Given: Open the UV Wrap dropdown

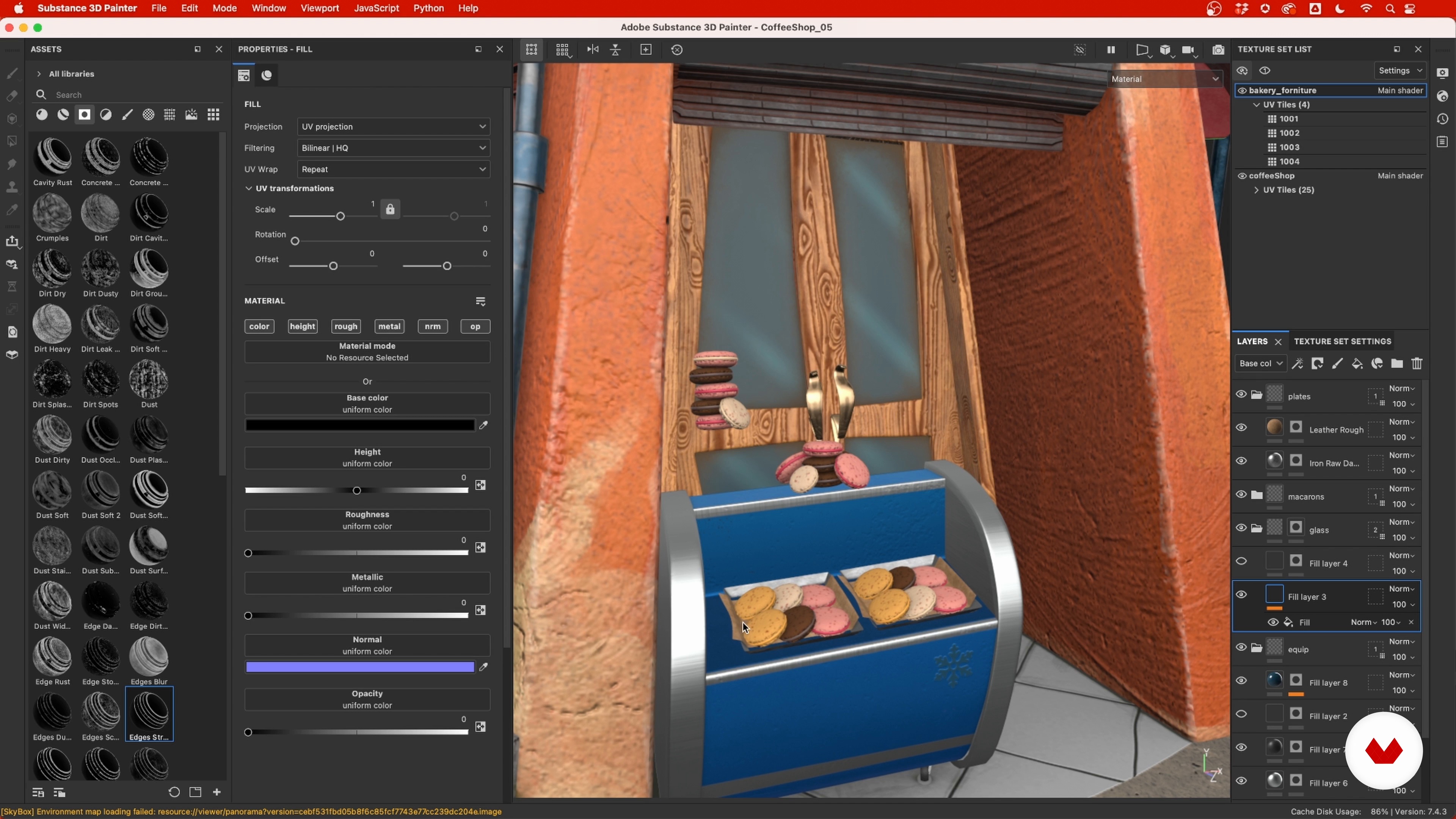Looking at the screenshot, I should [x=394, y=169].
